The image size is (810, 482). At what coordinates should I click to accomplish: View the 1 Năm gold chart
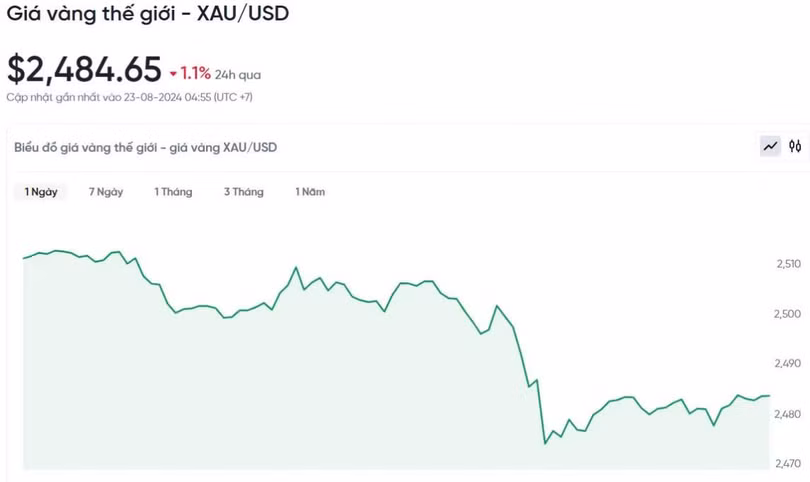(310, 192)
